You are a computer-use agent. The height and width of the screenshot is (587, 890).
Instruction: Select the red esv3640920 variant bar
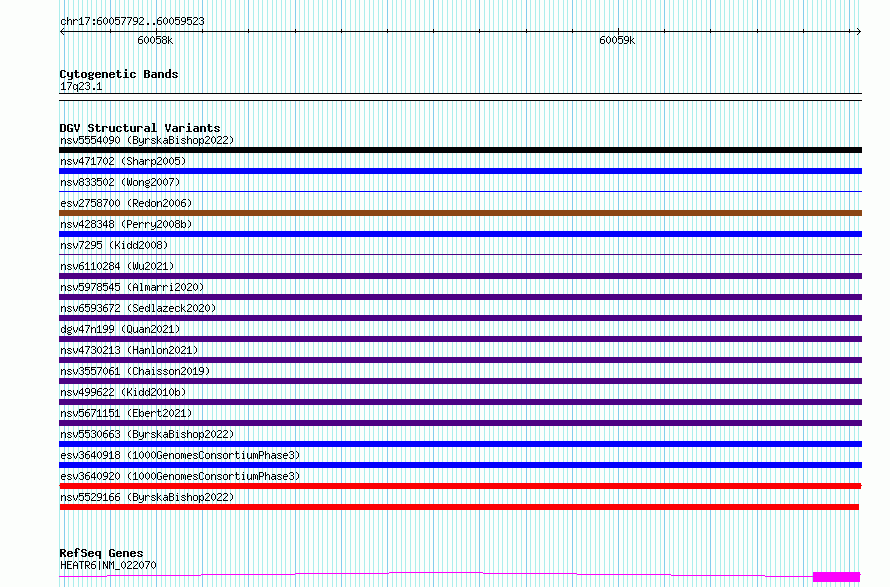click(x=460, y=486)
